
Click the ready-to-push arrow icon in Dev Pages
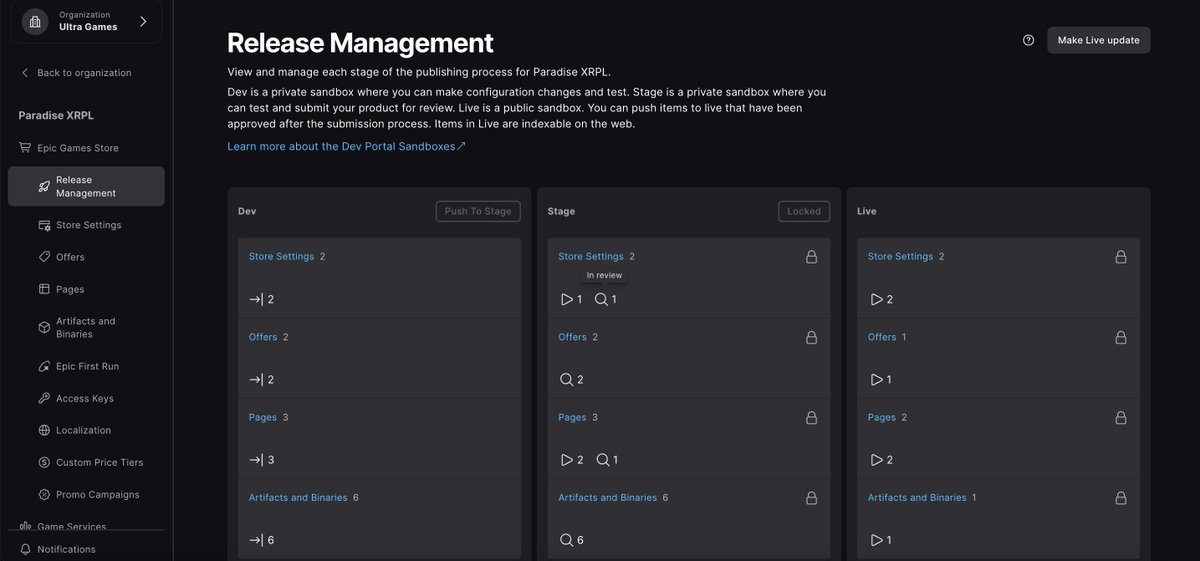256,460
